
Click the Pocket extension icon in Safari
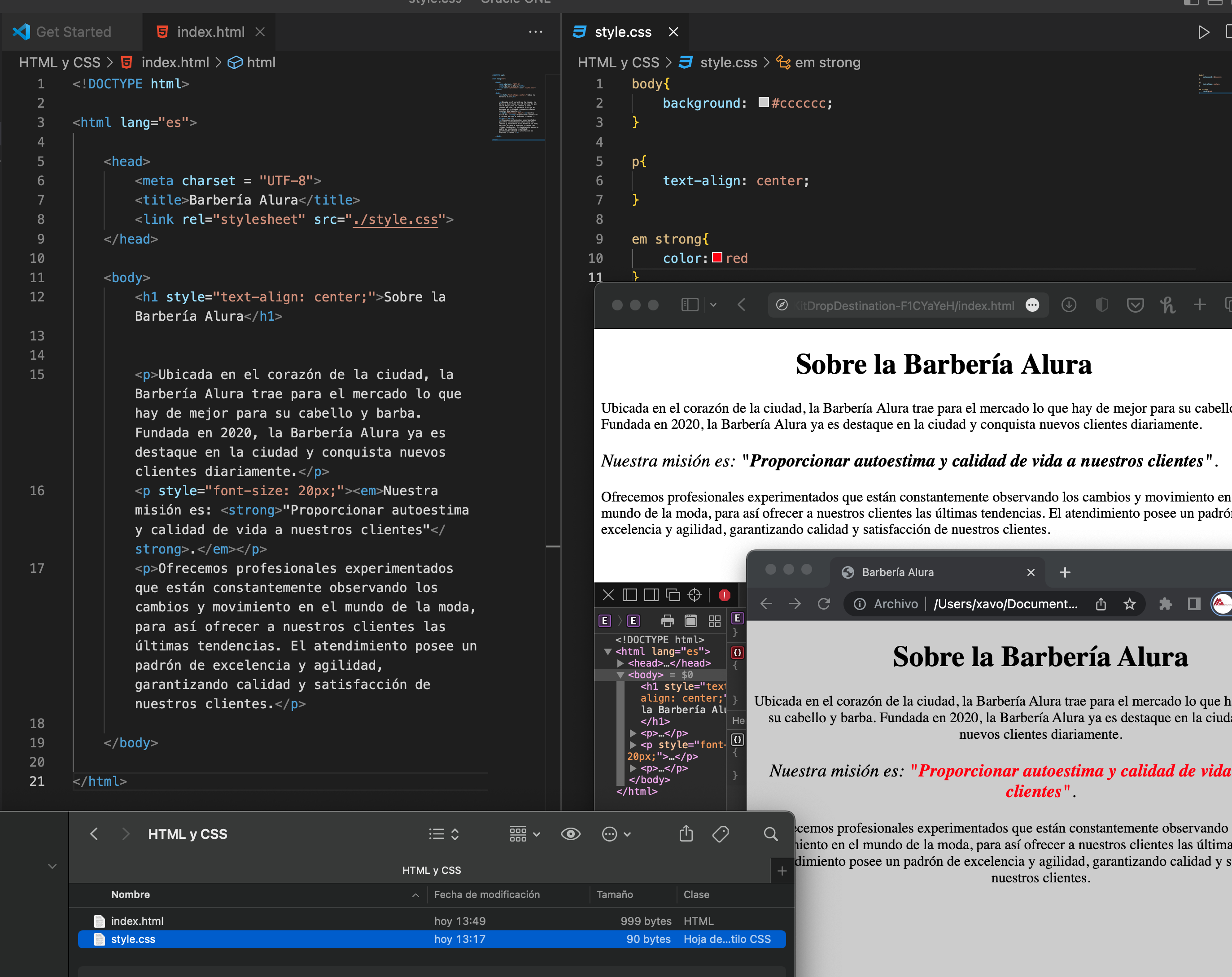pos(1135,305)
